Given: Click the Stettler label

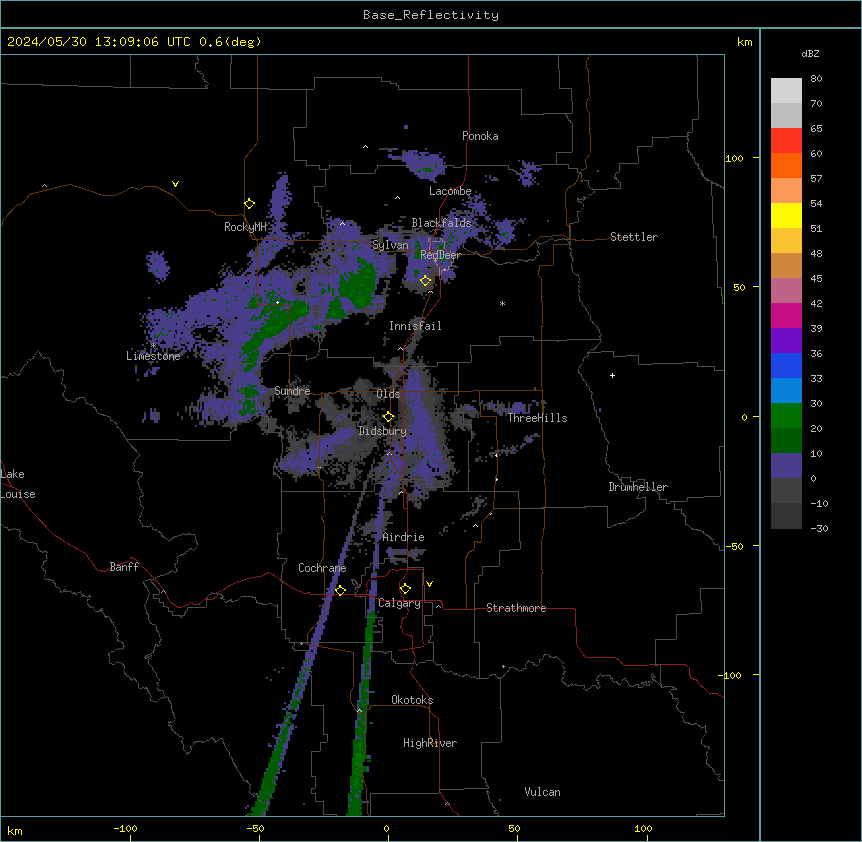Looking at the screenshot, I should tap(634, 237).
